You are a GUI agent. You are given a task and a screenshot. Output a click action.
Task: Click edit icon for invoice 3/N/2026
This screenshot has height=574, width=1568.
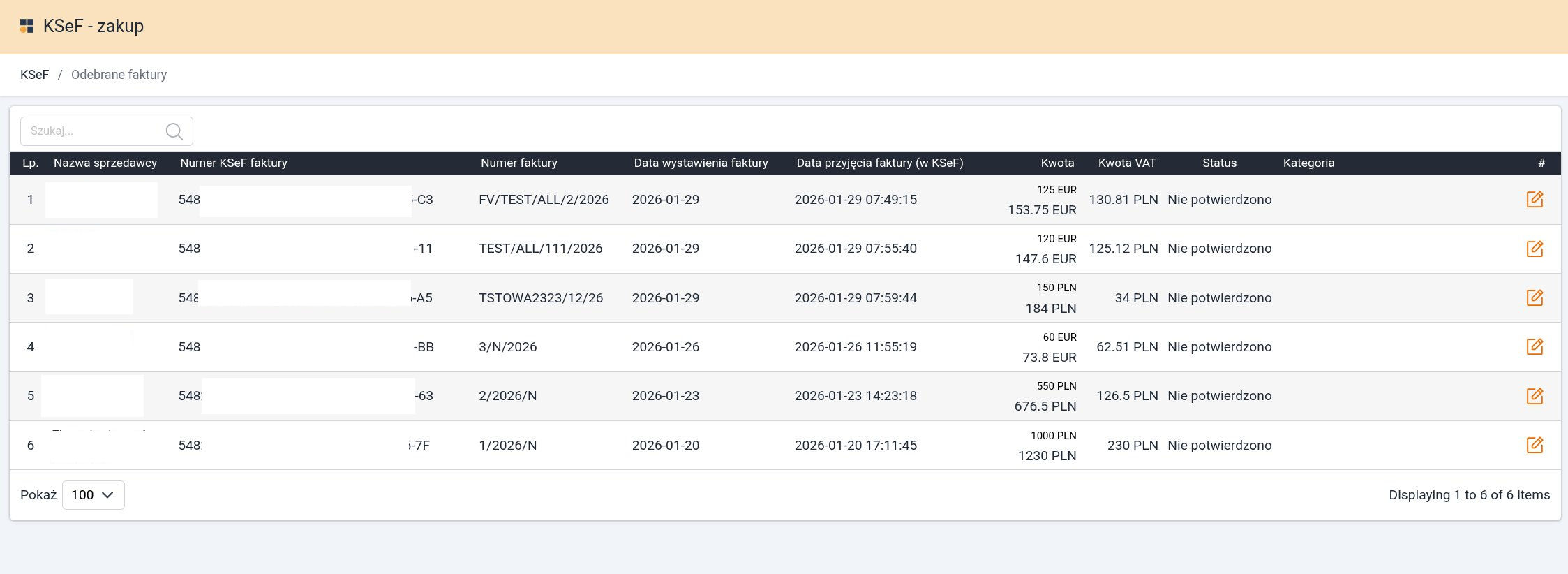(x=1535, y=347)
